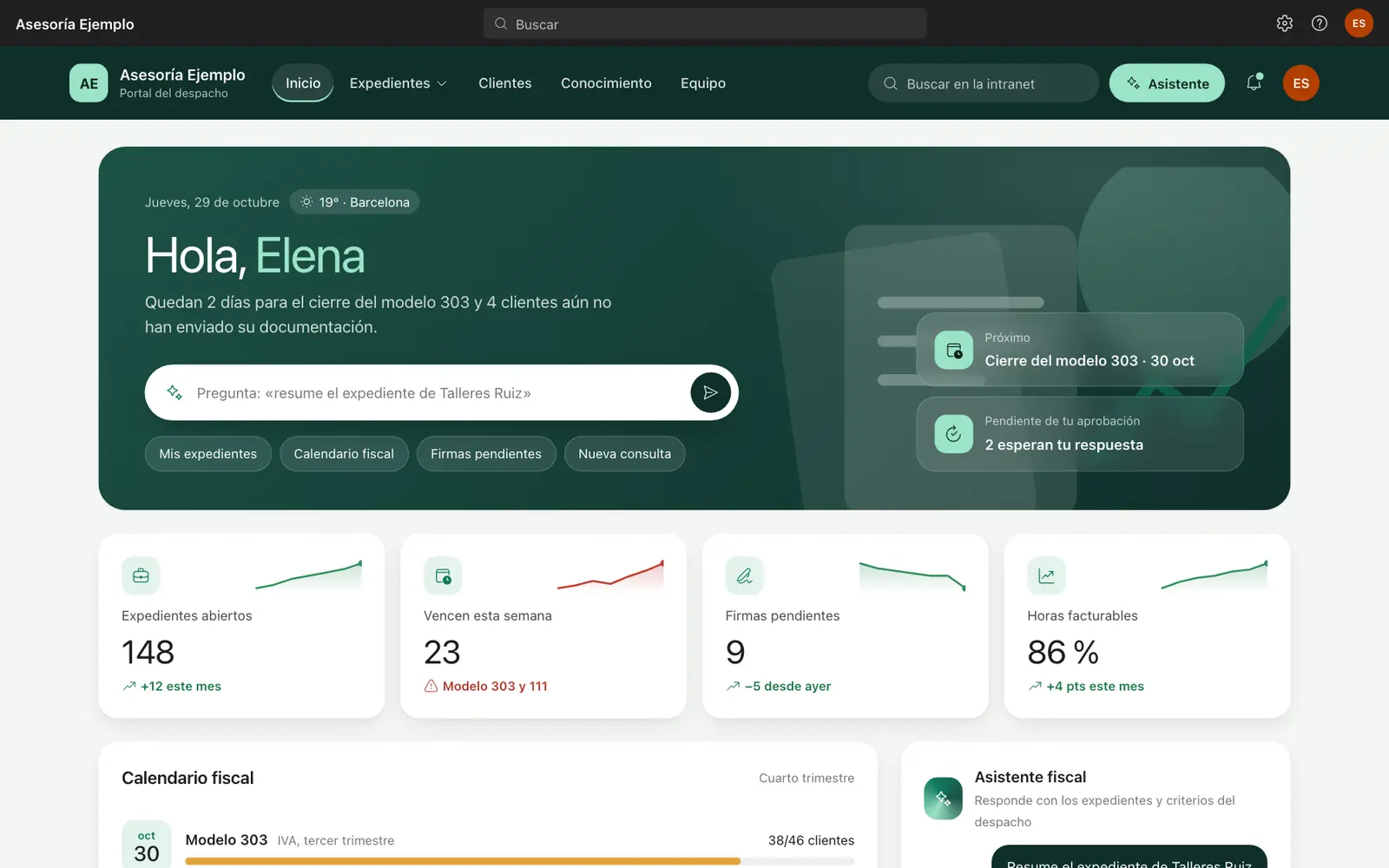Viewport: 1389px width, 868px height.
Task: Open notifications bell
Action: (1254, 83)
